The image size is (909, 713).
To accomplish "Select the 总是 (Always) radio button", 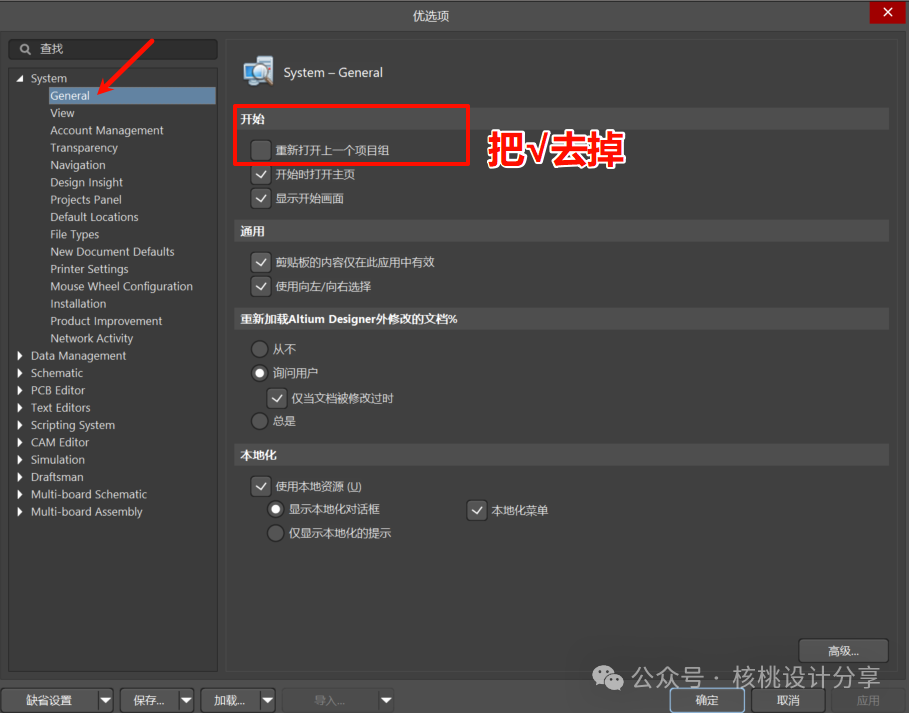I will click(260, 421).
